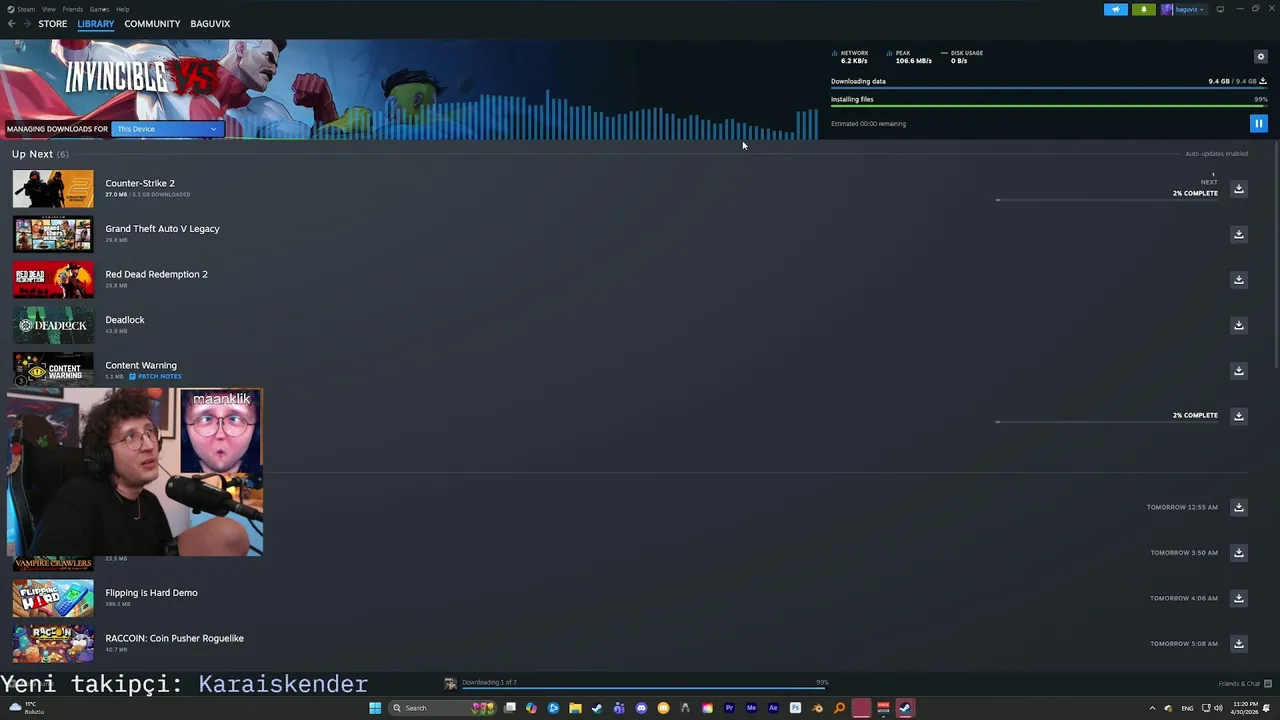1280x720 pixels.
Task: Open File Explorer from the taskbar
Action: point(575,708)
